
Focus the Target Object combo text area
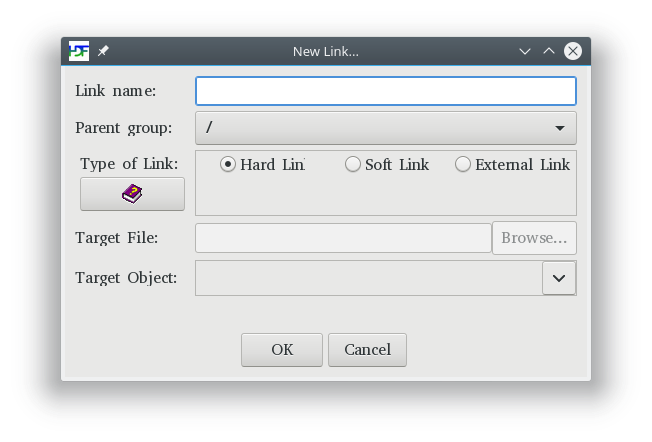pos(369,278)
